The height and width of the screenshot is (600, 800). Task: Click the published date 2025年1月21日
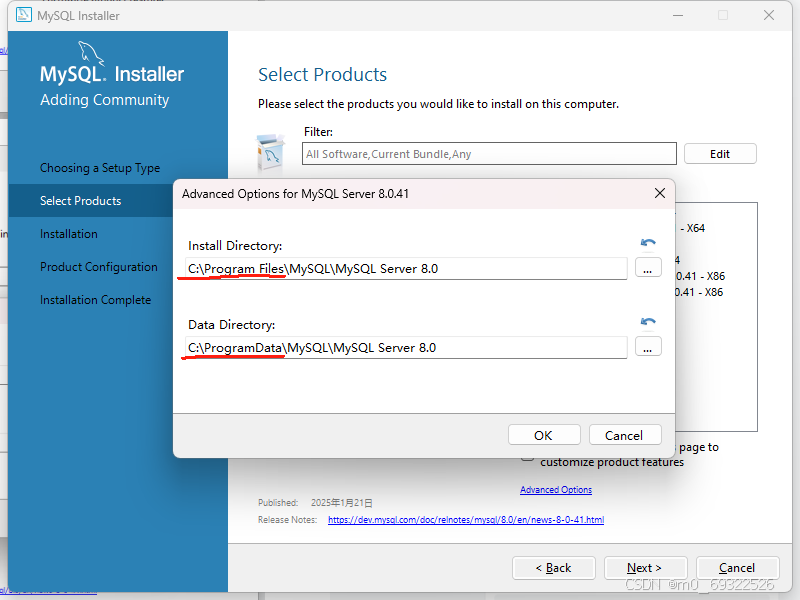pyautogui.click(x=341, y=503)
